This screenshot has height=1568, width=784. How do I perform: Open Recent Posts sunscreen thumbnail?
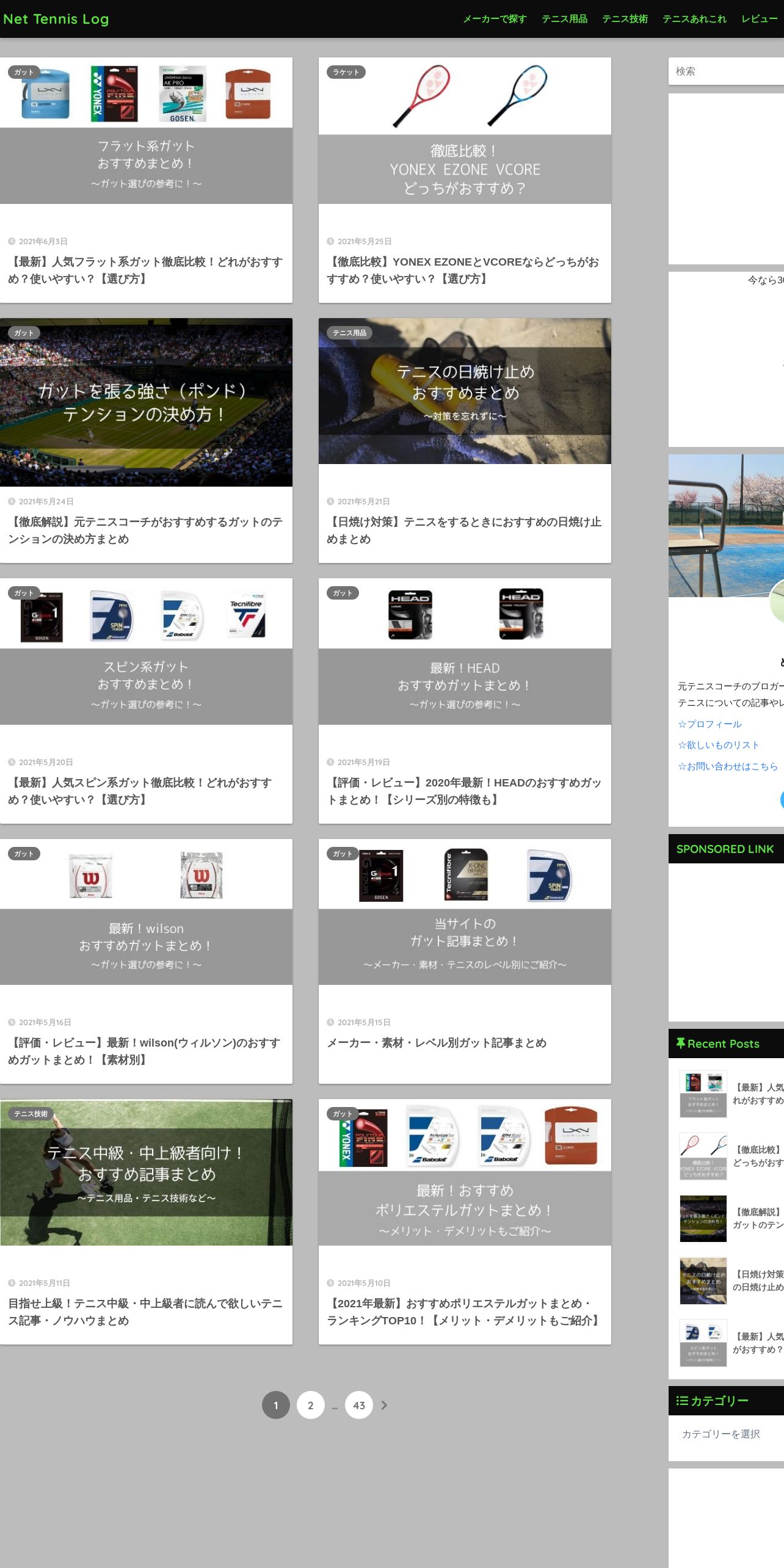(703, 1281)
